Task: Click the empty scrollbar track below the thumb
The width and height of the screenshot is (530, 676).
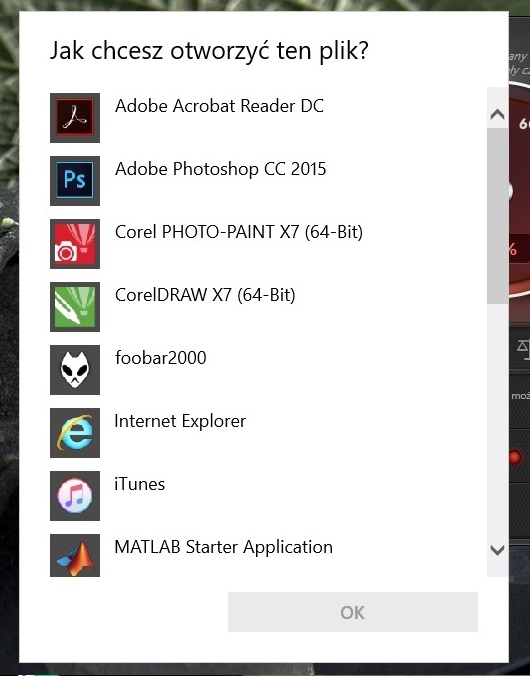Action: [498, 420]
